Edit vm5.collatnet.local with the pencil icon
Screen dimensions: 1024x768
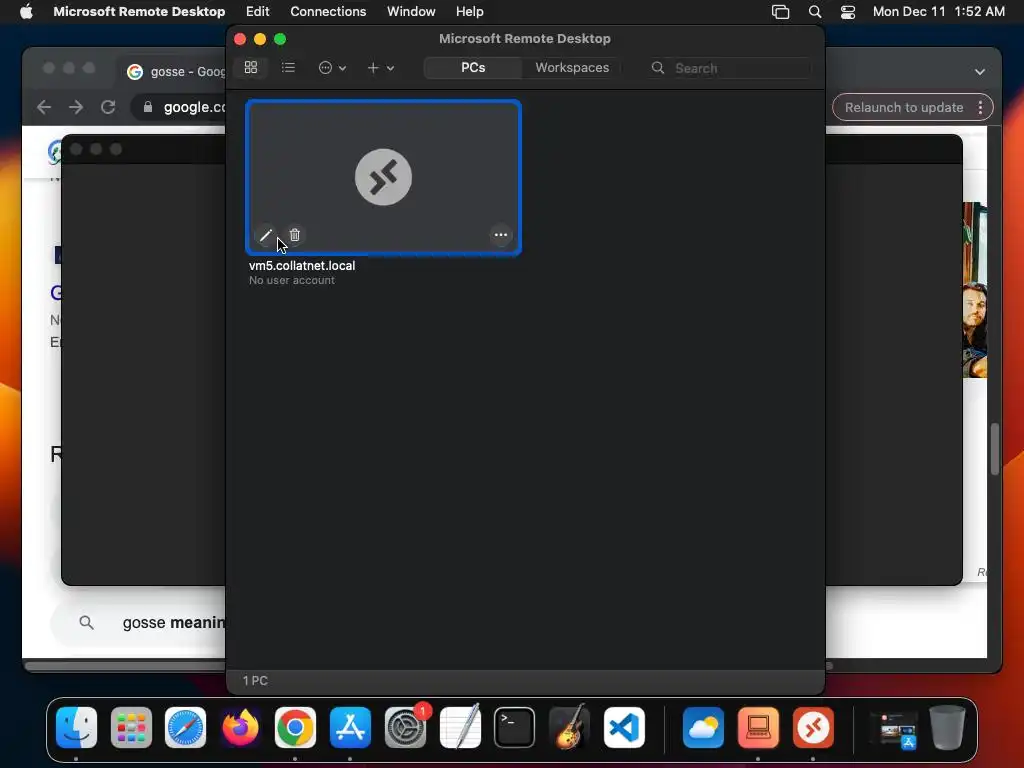pyautogui.click(x=266, y=235)
